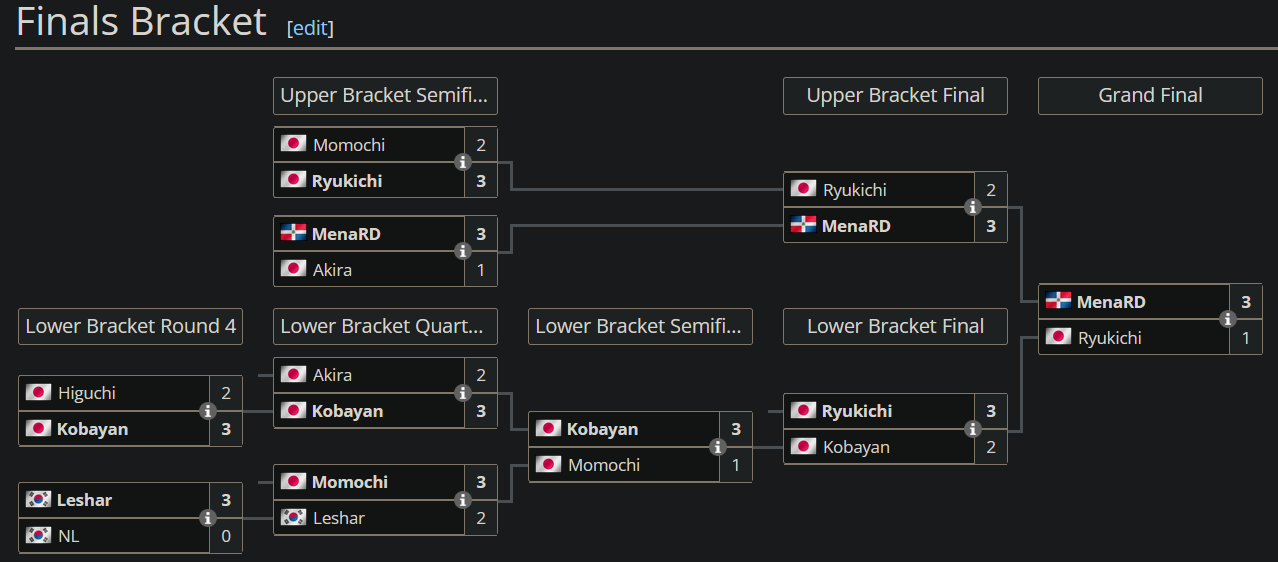Click the edit link beside Finals Bracket
The width and height of the screenshot is (1278, 562).
(310, 28)
